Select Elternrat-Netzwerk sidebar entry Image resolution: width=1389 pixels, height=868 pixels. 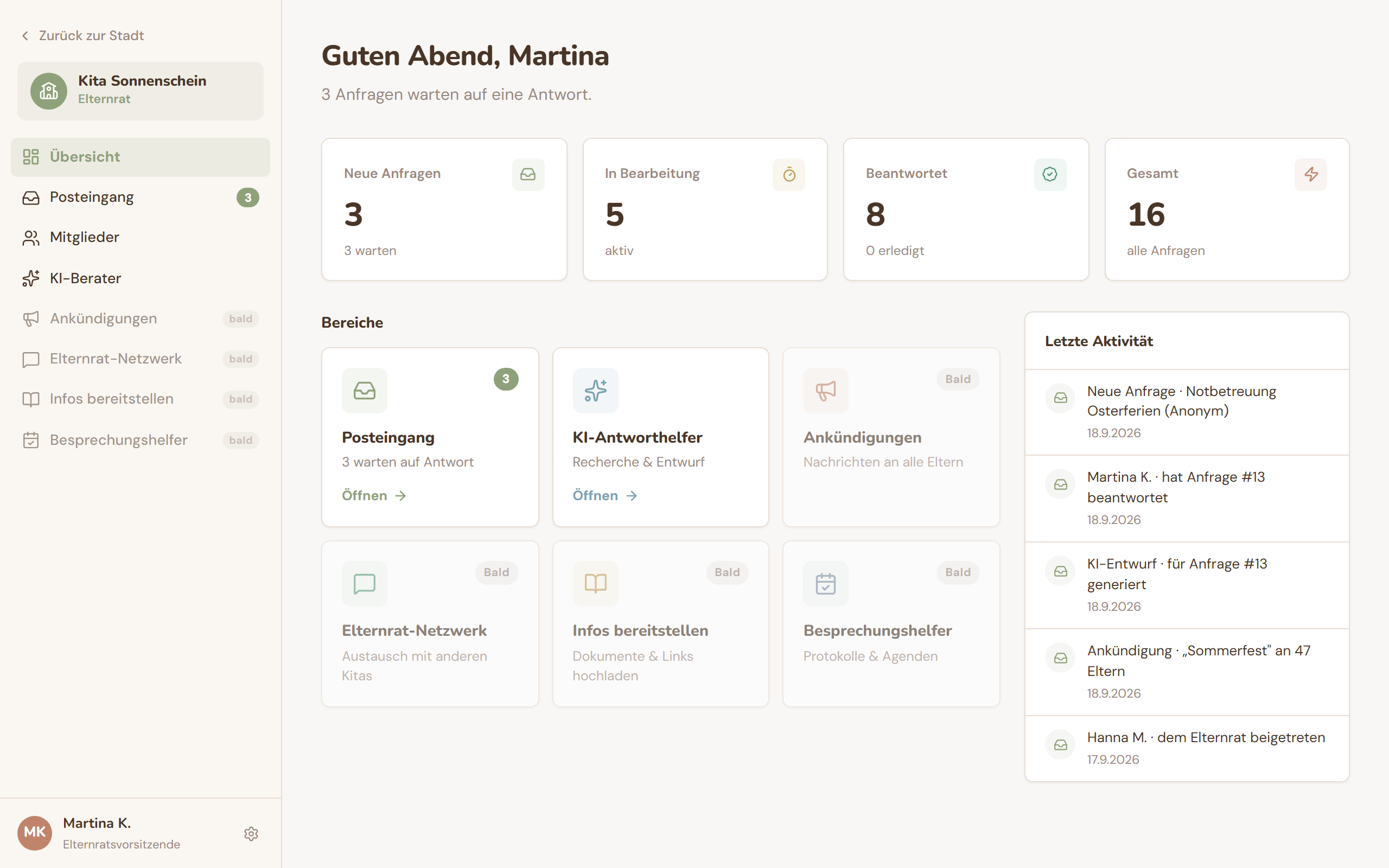point(141,359)
